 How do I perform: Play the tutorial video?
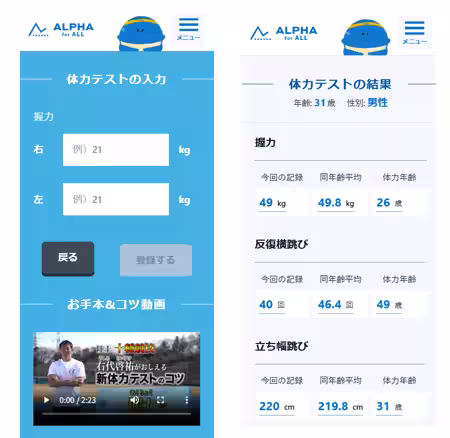tap(46, 400)
